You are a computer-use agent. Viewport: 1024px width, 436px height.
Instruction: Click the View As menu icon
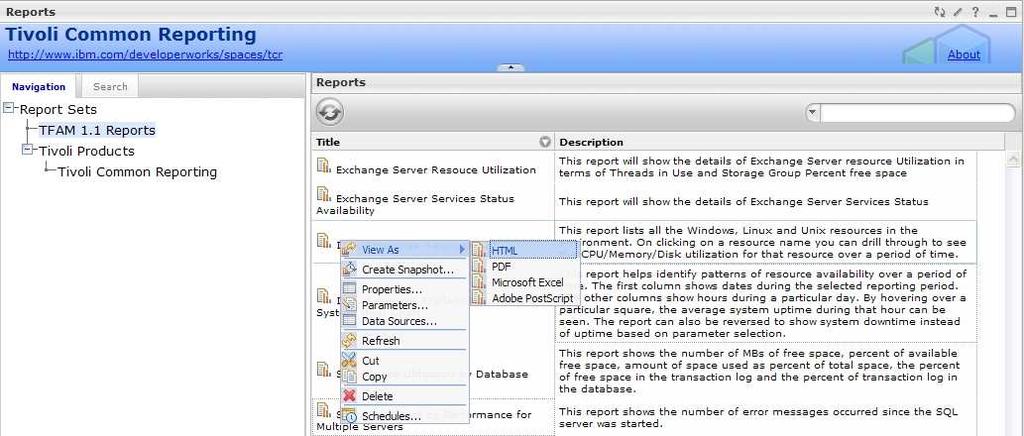click(349, 249)
